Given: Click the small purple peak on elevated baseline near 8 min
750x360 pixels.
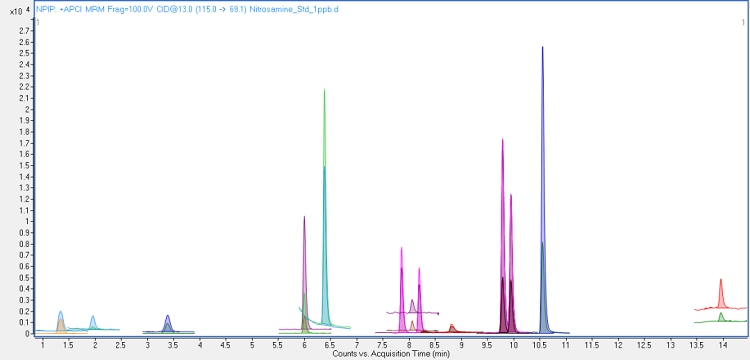Looking at the screenshot, I should (x=412, y=306).
